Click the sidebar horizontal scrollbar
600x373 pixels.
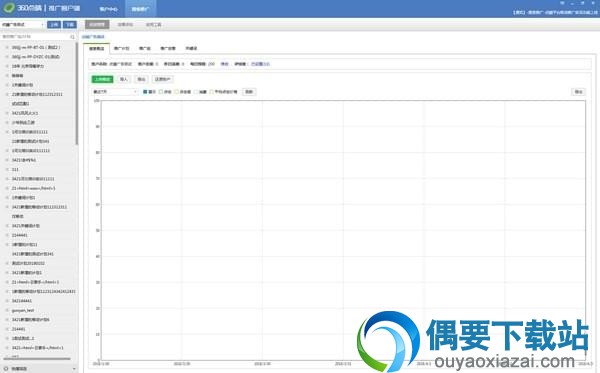(x=37, y=359)
